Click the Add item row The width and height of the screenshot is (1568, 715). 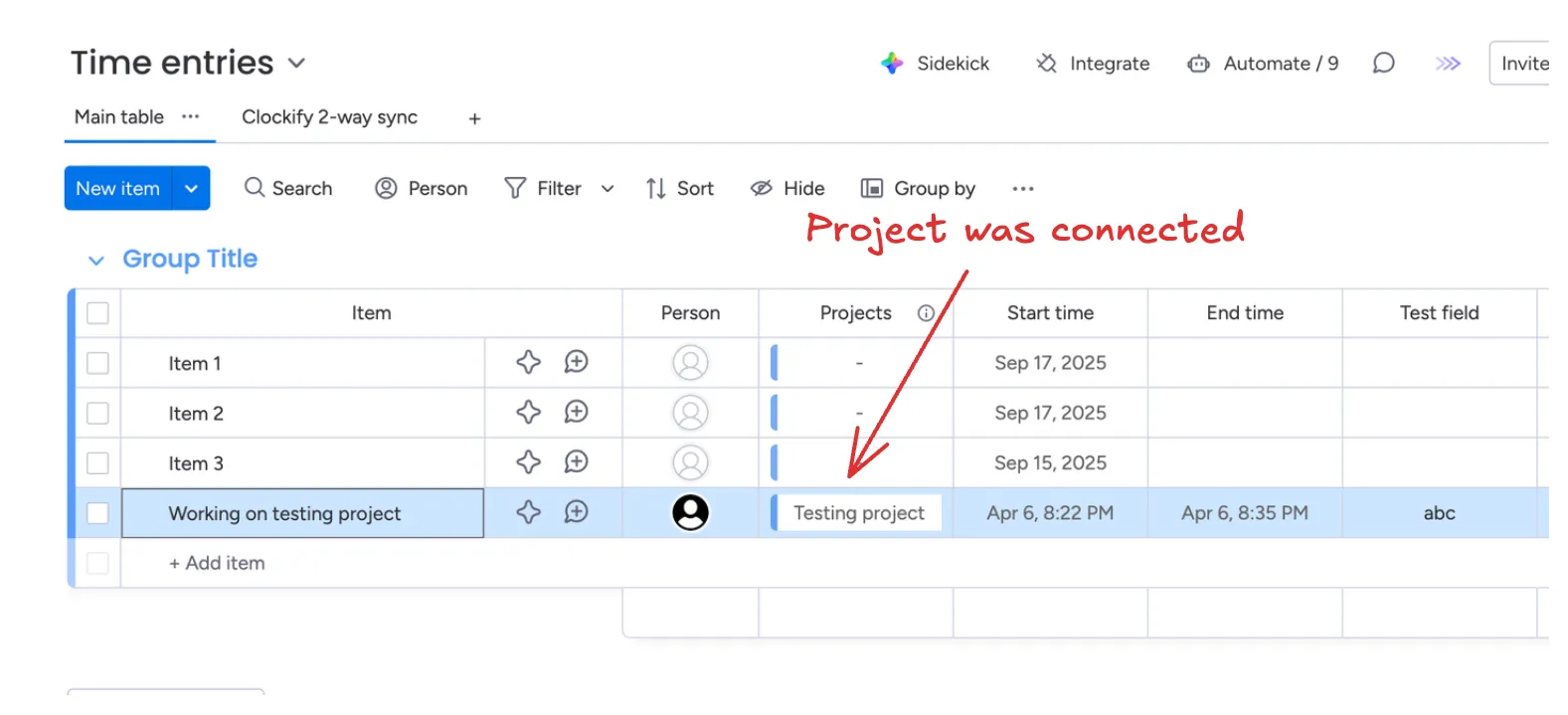[217, 563]
